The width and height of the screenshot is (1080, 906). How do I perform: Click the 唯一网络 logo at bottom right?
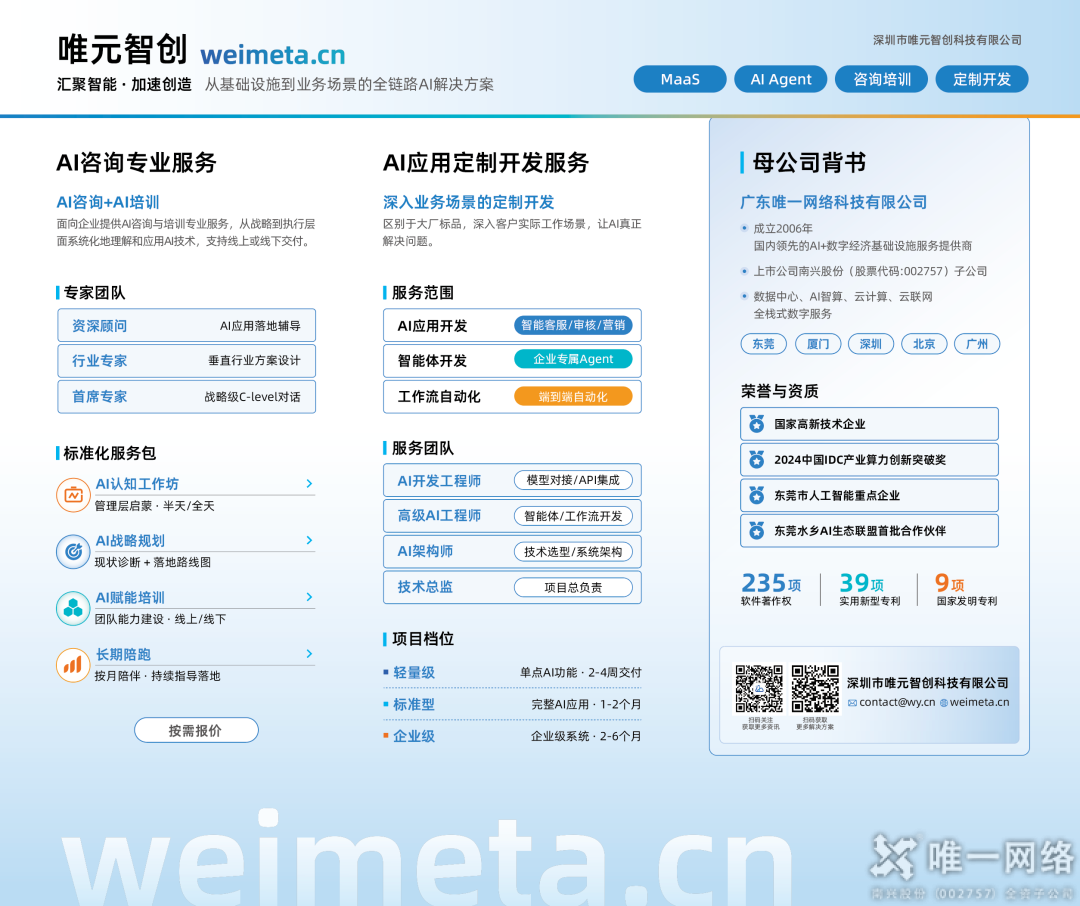[972, 858]
